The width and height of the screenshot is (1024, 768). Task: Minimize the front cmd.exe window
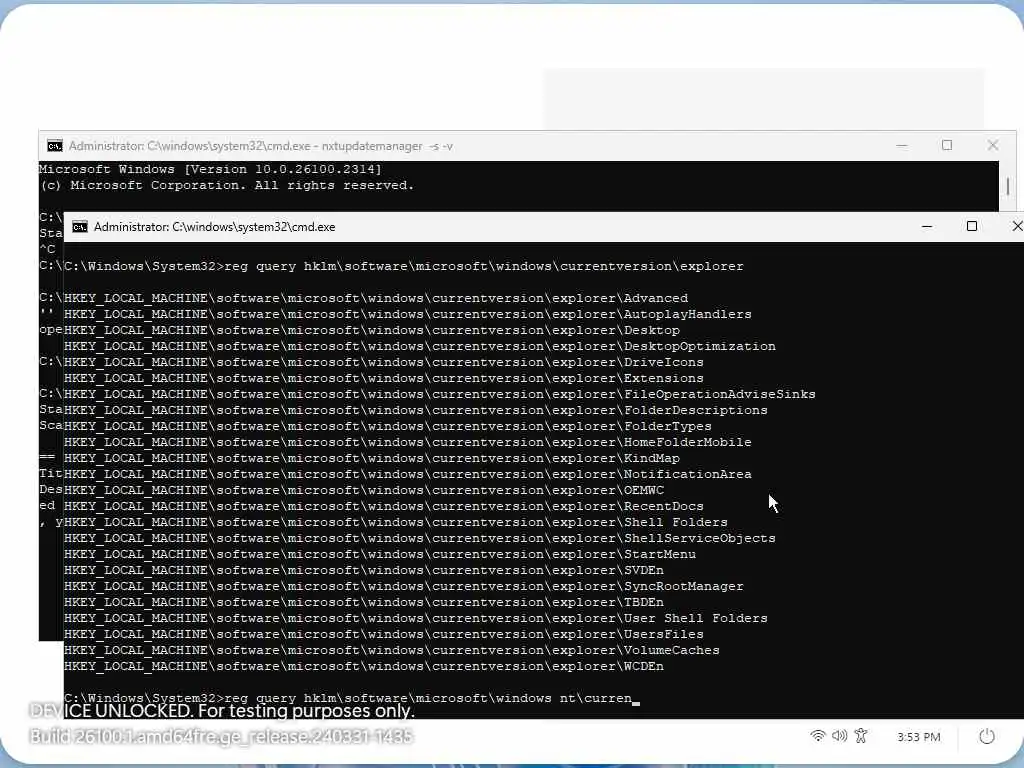927,227
